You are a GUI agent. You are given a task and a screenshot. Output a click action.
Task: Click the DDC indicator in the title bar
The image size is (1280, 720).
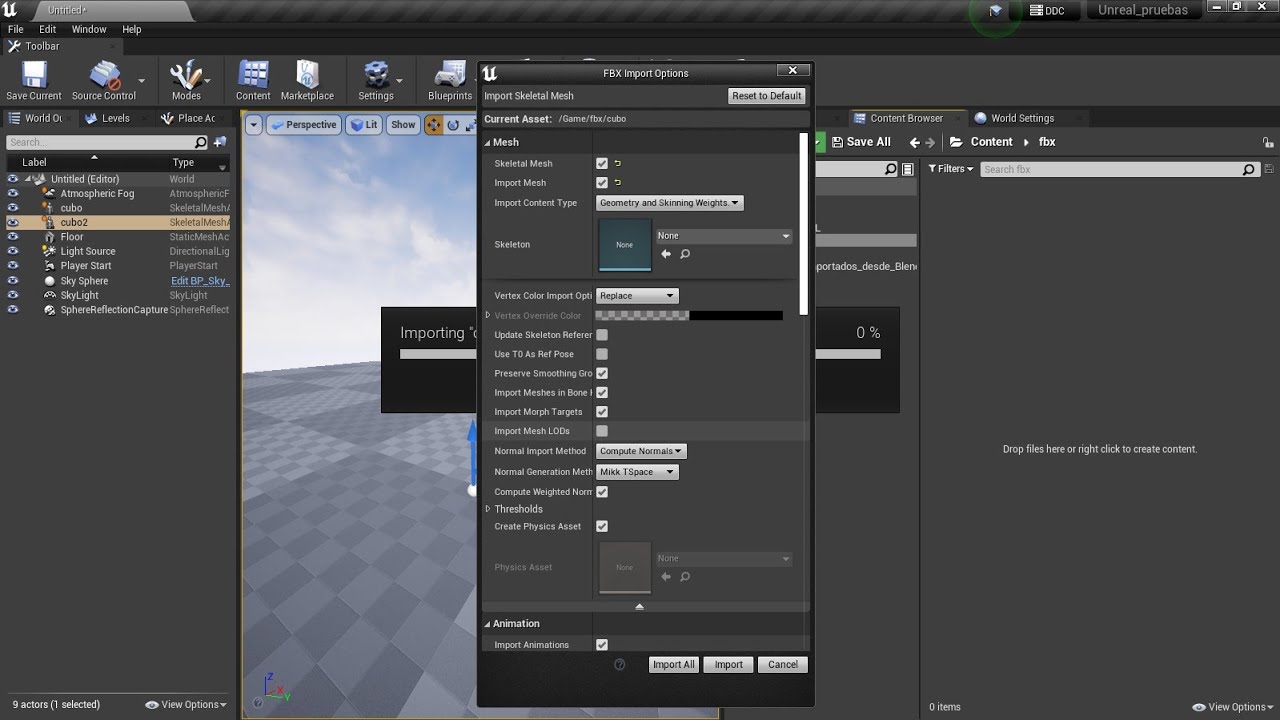(x=1047, y=10)
